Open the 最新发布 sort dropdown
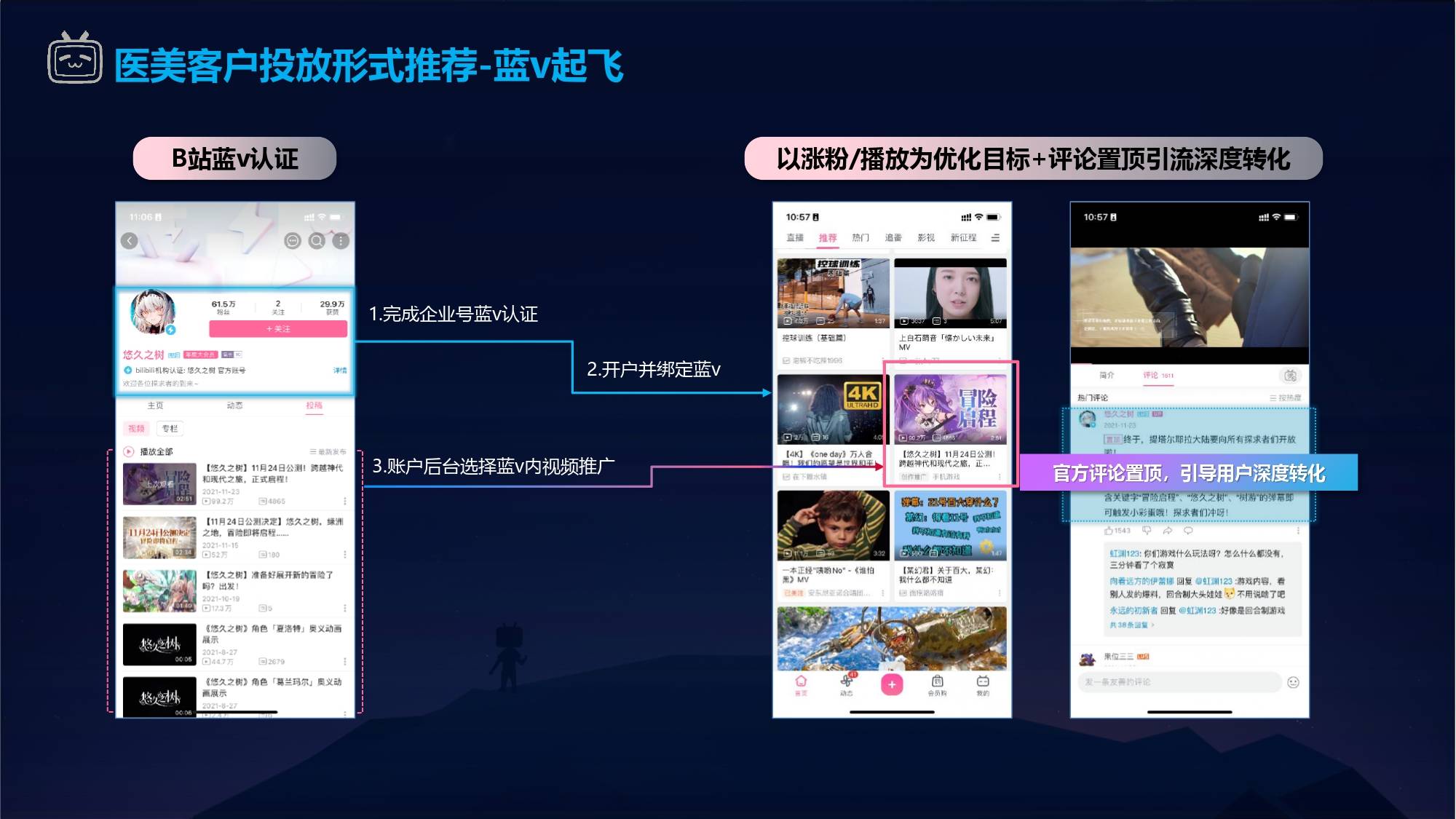1456x819 pixels. pos(328,452)
